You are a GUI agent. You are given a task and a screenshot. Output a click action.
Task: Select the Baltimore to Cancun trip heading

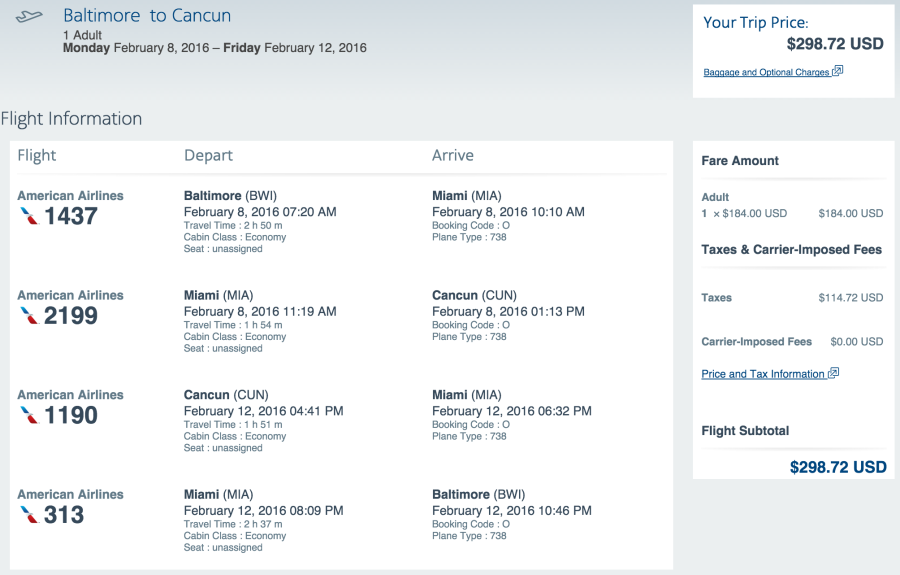click(147, 16)
